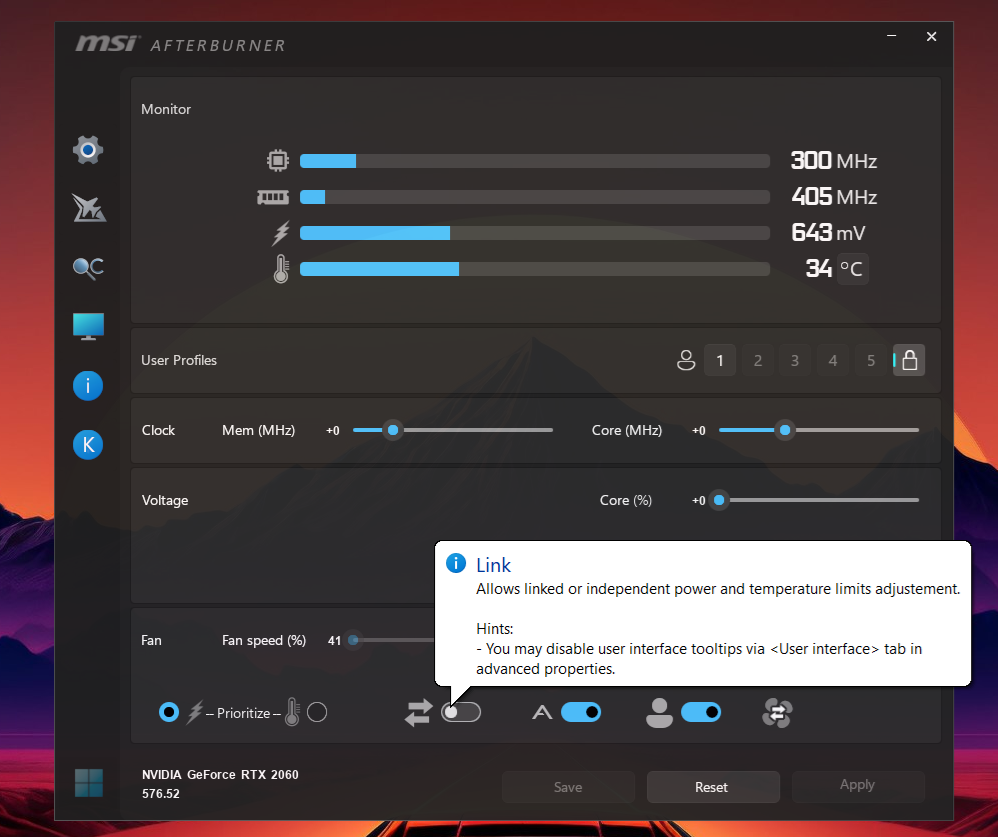Click the Apply button
The height and width of the screenshot is (837, 998).
(x=858, y=787)
